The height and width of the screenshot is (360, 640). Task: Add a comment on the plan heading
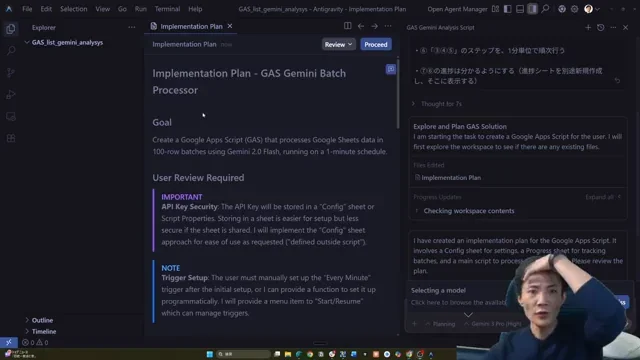click(391, 69)
